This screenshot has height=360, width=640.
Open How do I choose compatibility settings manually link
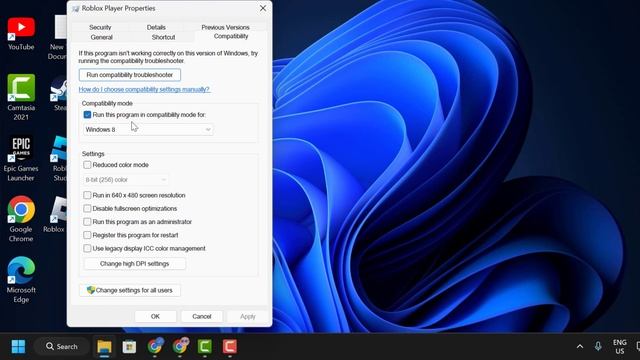(144, 89)
